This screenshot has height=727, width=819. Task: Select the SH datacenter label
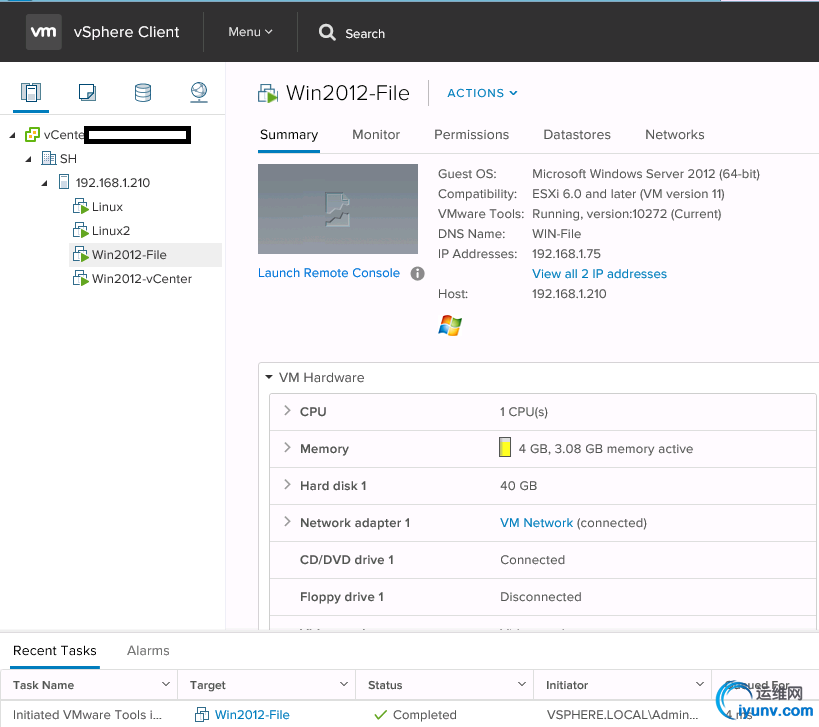tap(68, 159)
